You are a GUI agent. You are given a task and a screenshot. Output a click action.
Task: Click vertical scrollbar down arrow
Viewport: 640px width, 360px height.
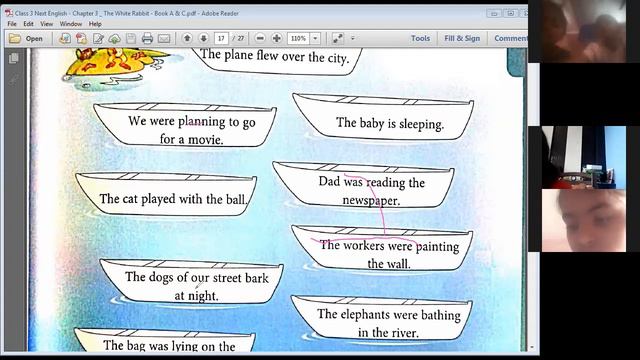tap(531, 347)
